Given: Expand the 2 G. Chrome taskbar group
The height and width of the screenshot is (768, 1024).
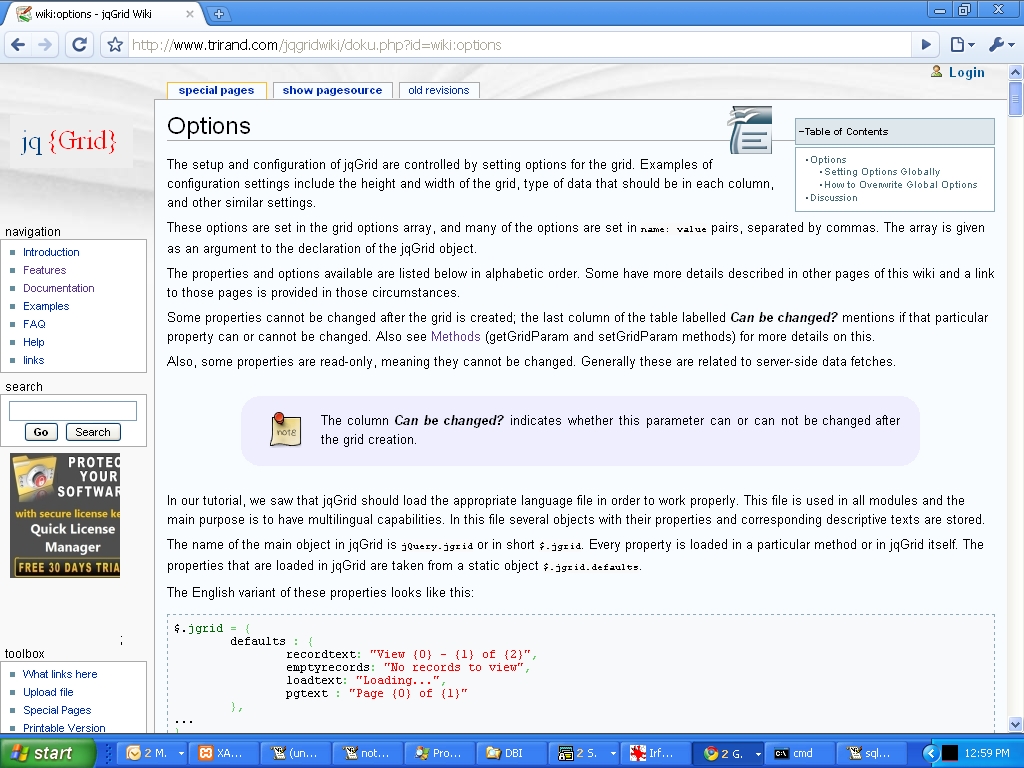Looking at the screenshot, I should [x=758, y=754].
